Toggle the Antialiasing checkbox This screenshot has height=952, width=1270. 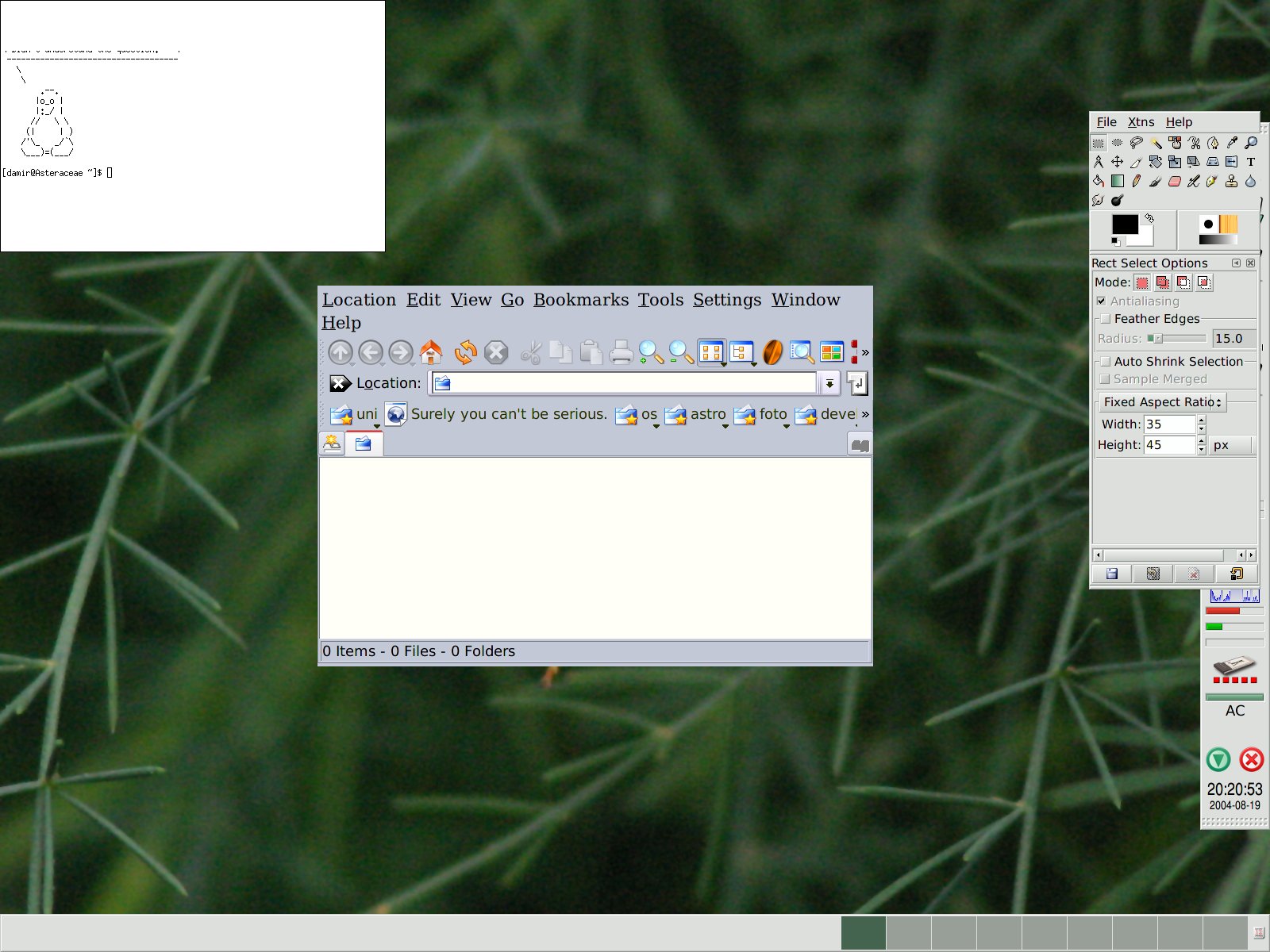[x=1101, y=301]
